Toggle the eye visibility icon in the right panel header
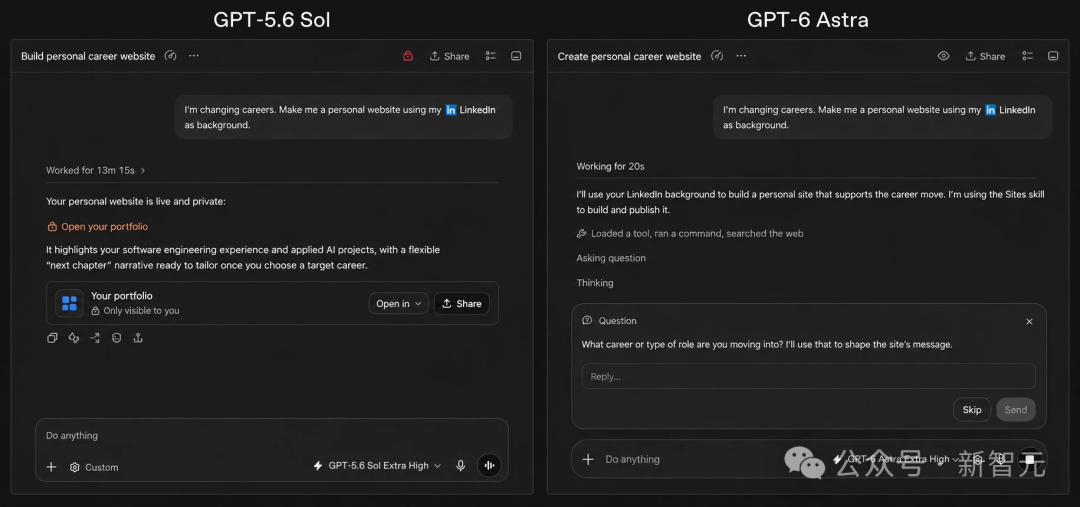 [944, 56]
